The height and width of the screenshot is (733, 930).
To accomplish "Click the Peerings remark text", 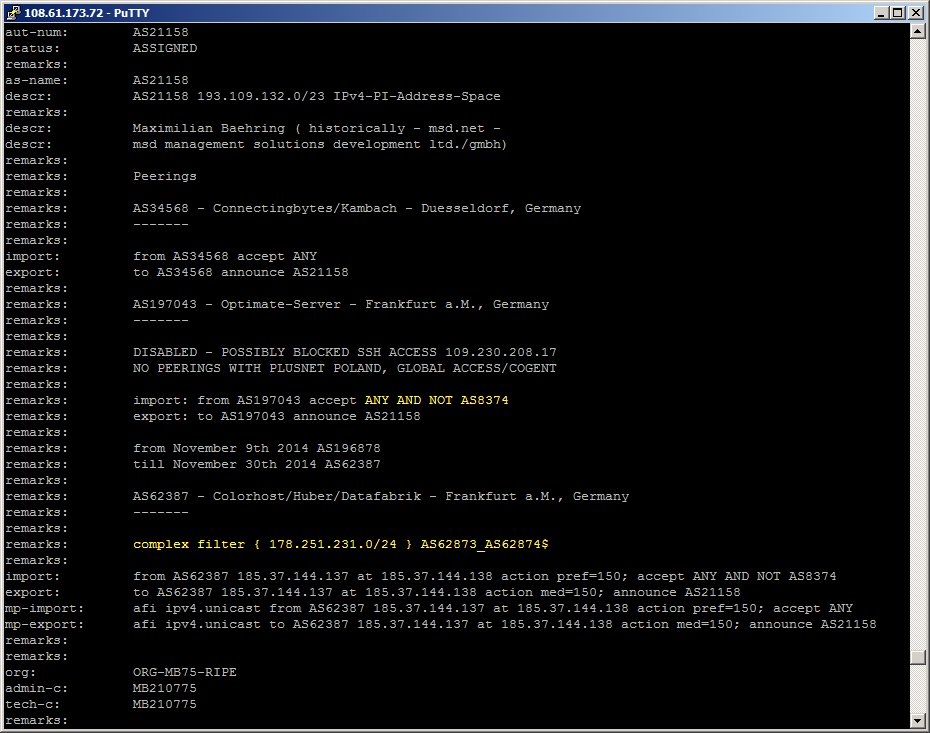I will [165, 176].
